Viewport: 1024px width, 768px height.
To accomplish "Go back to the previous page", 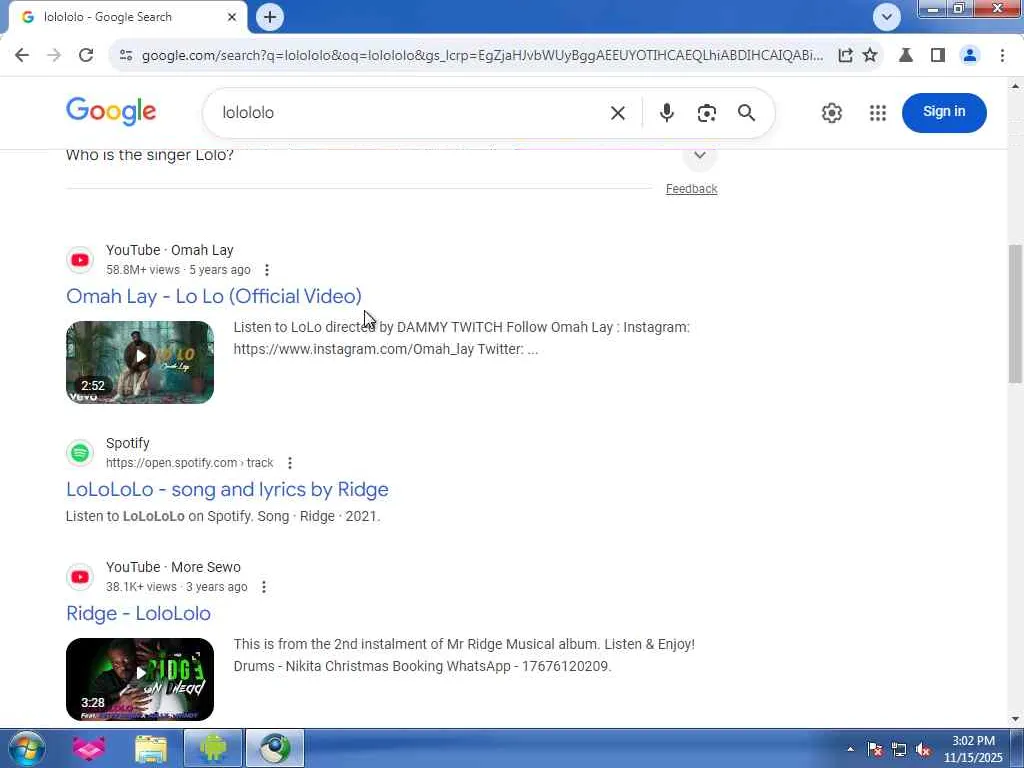I will coord(22,56).
